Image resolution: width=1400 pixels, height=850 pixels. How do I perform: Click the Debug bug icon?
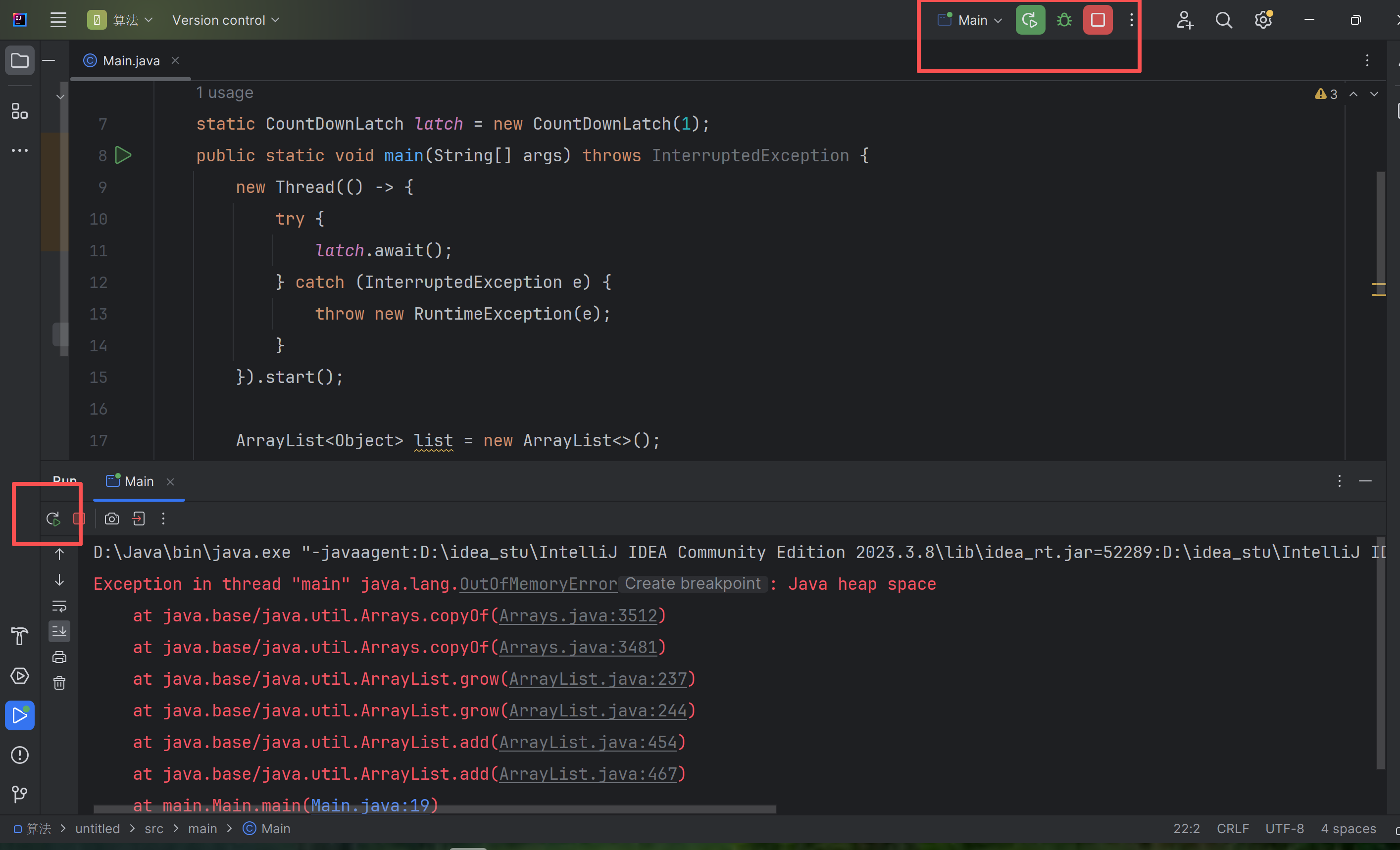[x=1064, y=20]
